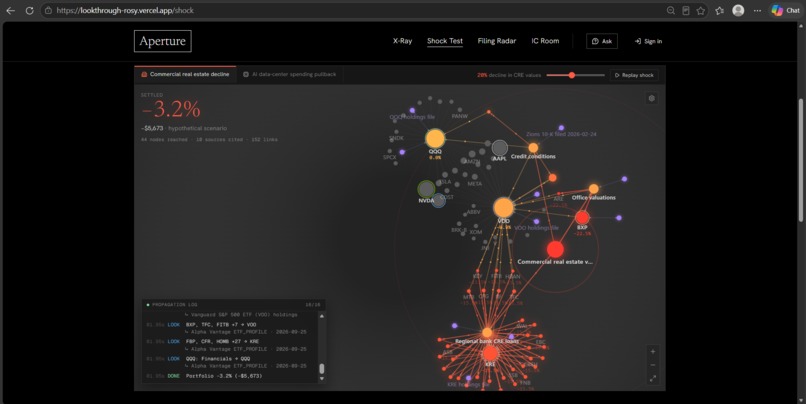Bookmark this page with the star icon
The image size is (806, 404).
coord(700,10)
